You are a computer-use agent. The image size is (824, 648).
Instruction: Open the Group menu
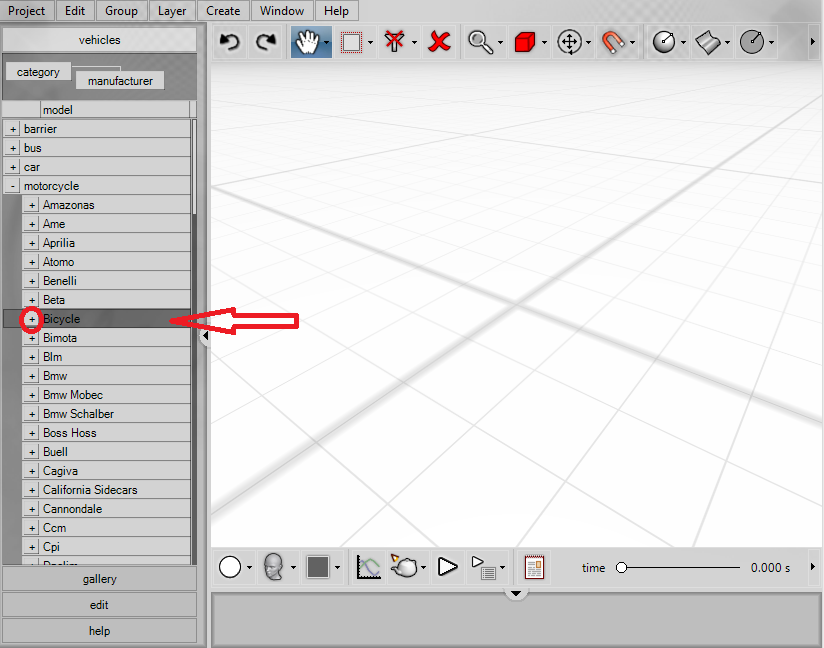[121, 11]
